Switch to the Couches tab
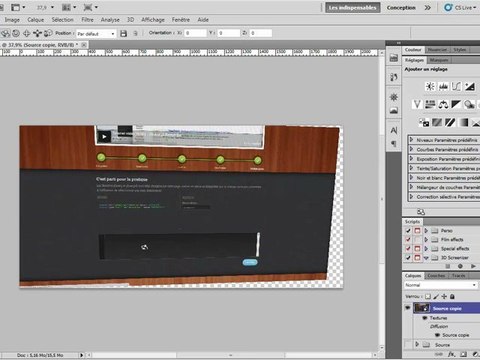The width and height of the screenshot is (480, 360). [x=436, y=276]
